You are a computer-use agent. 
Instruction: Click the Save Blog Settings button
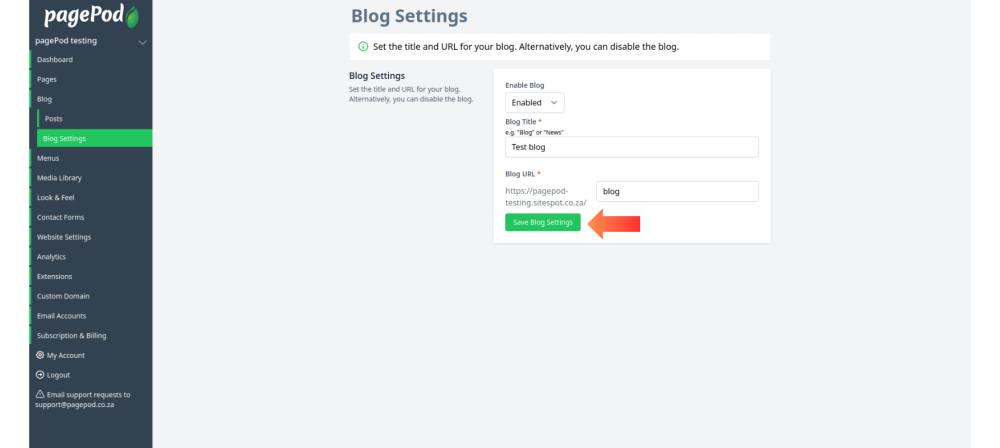pyautogui.click(x=543, y=222)
